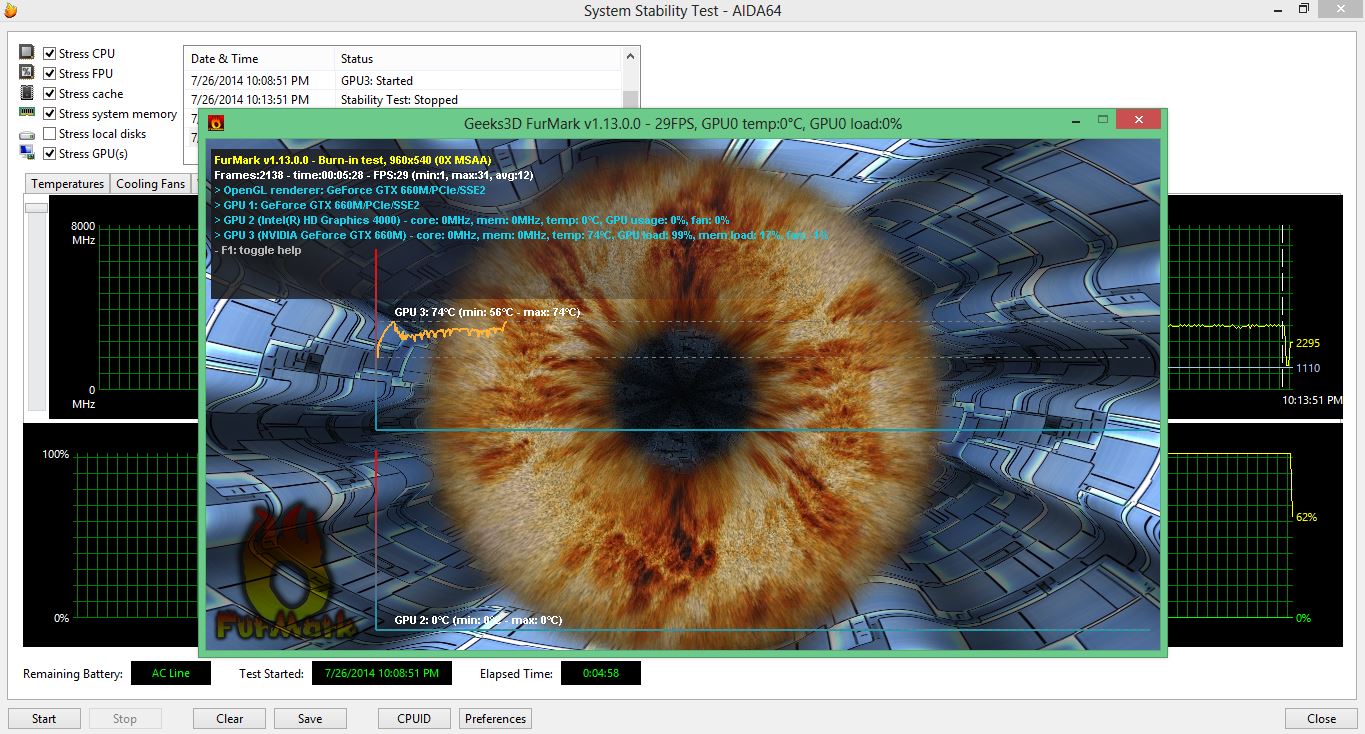
Task: Click the 10:13:51 PM graph timestamp
Action: tap(1312, 399)
